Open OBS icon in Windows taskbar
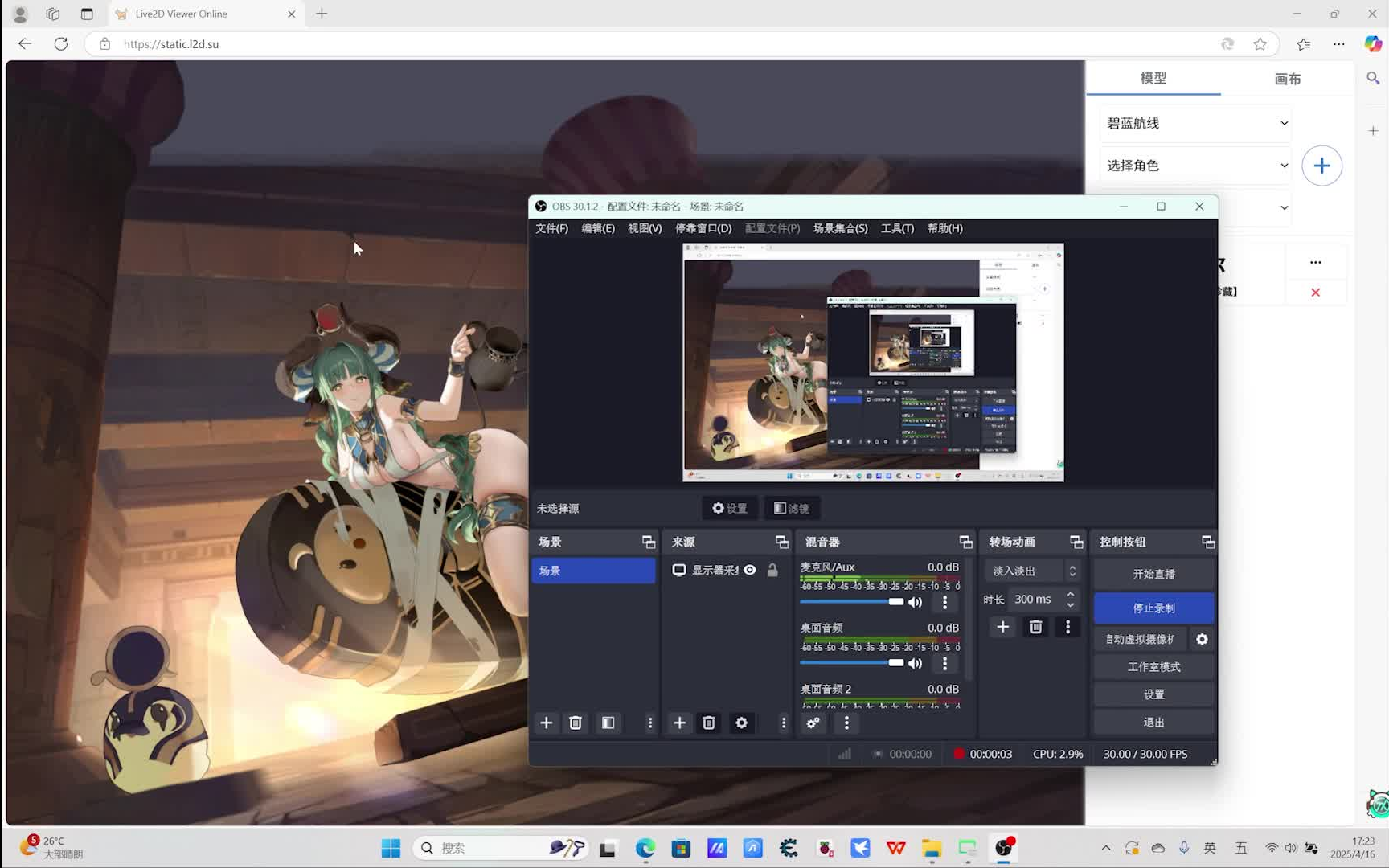Screen dimensions: 1389x868 pos(1004,848)
